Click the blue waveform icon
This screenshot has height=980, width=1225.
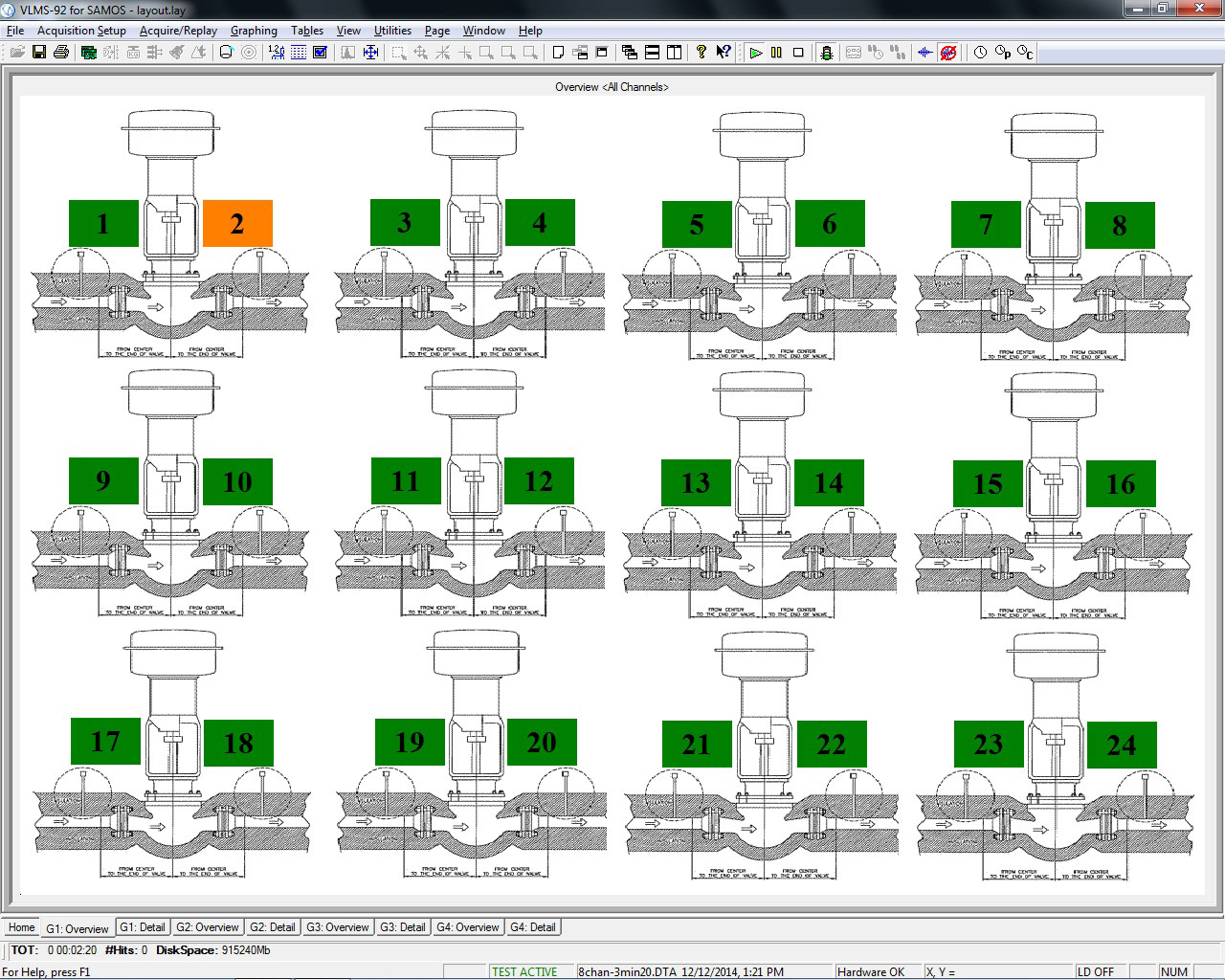[x=924, y=53]
